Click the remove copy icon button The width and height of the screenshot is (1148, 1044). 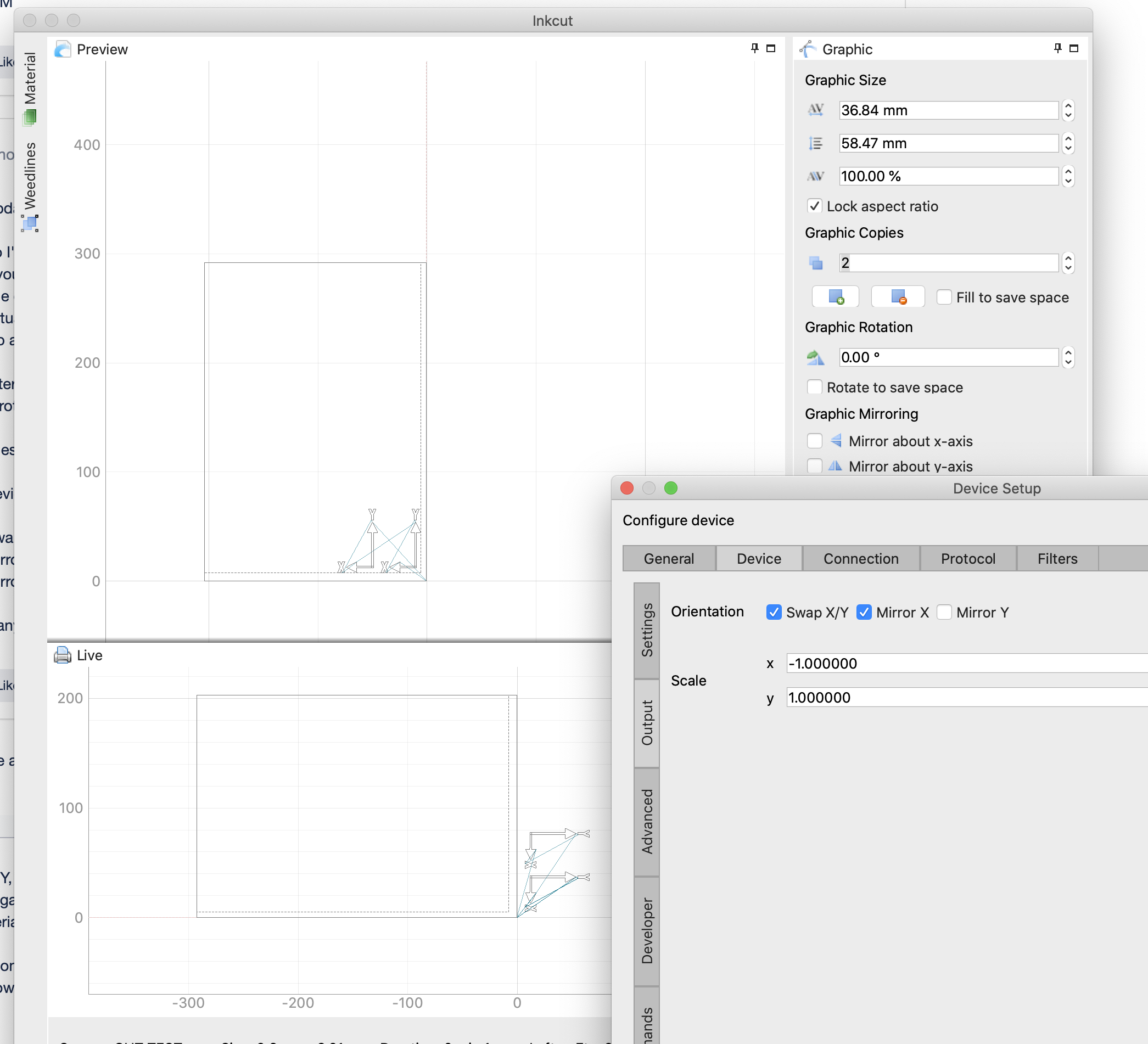[x=898, y=297]
